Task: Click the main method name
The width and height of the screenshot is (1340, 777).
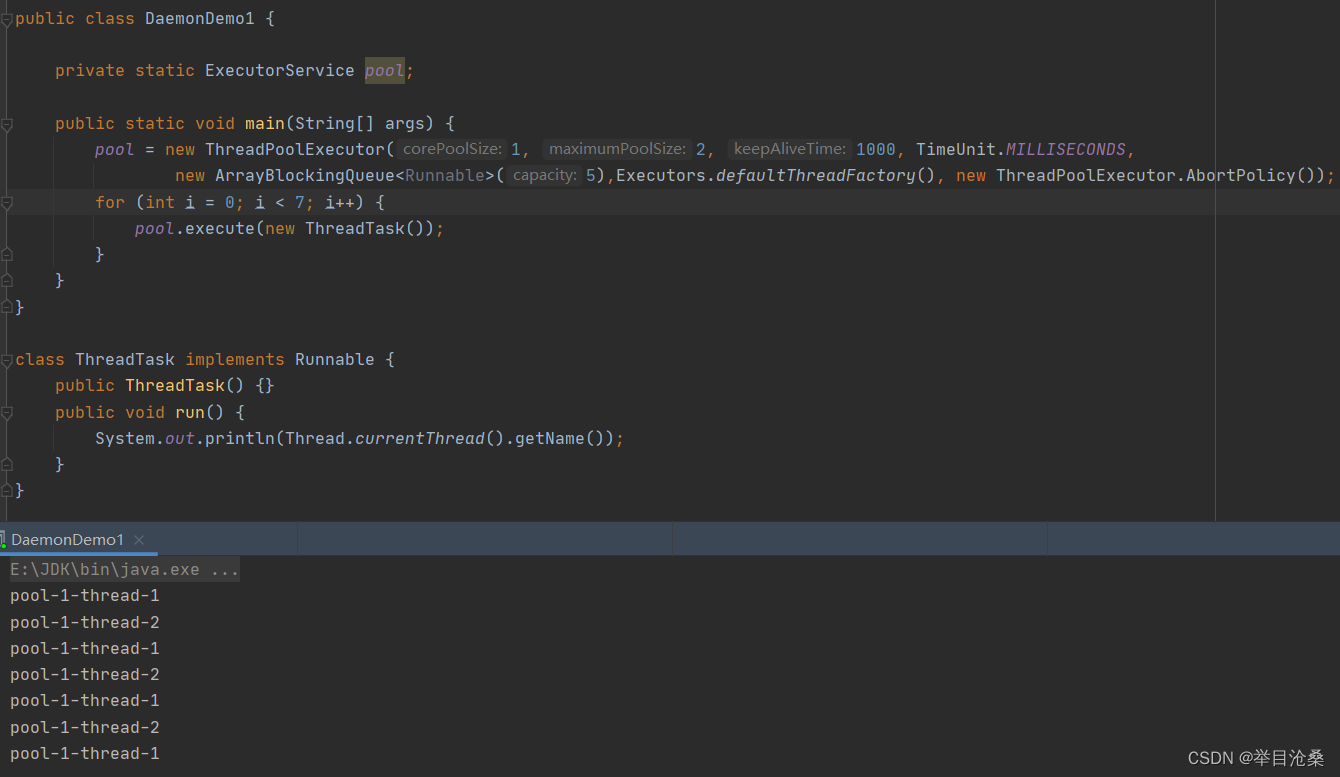Action: click(265, 124)
